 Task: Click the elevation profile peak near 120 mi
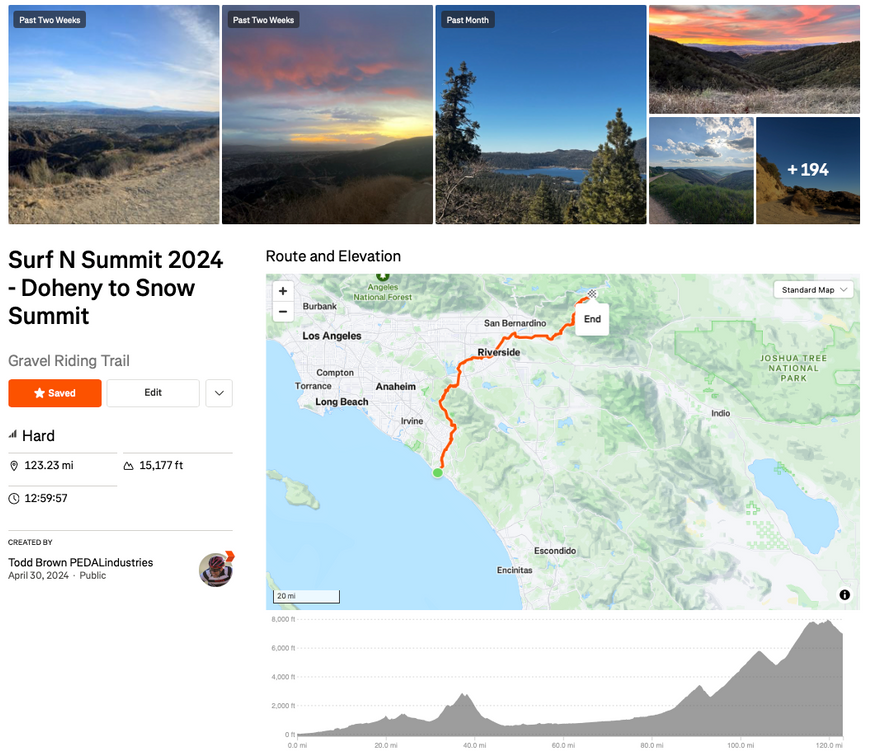click(827, 623)
